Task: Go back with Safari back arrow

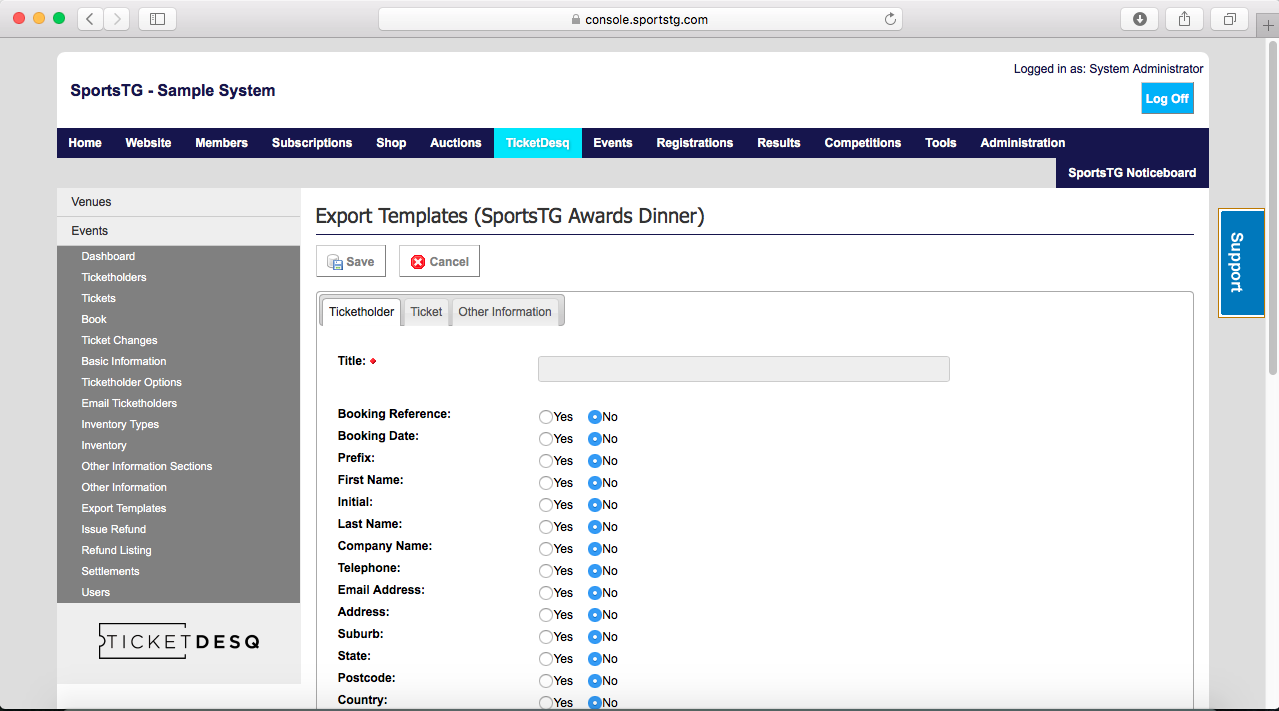Action: pos(90,18)
